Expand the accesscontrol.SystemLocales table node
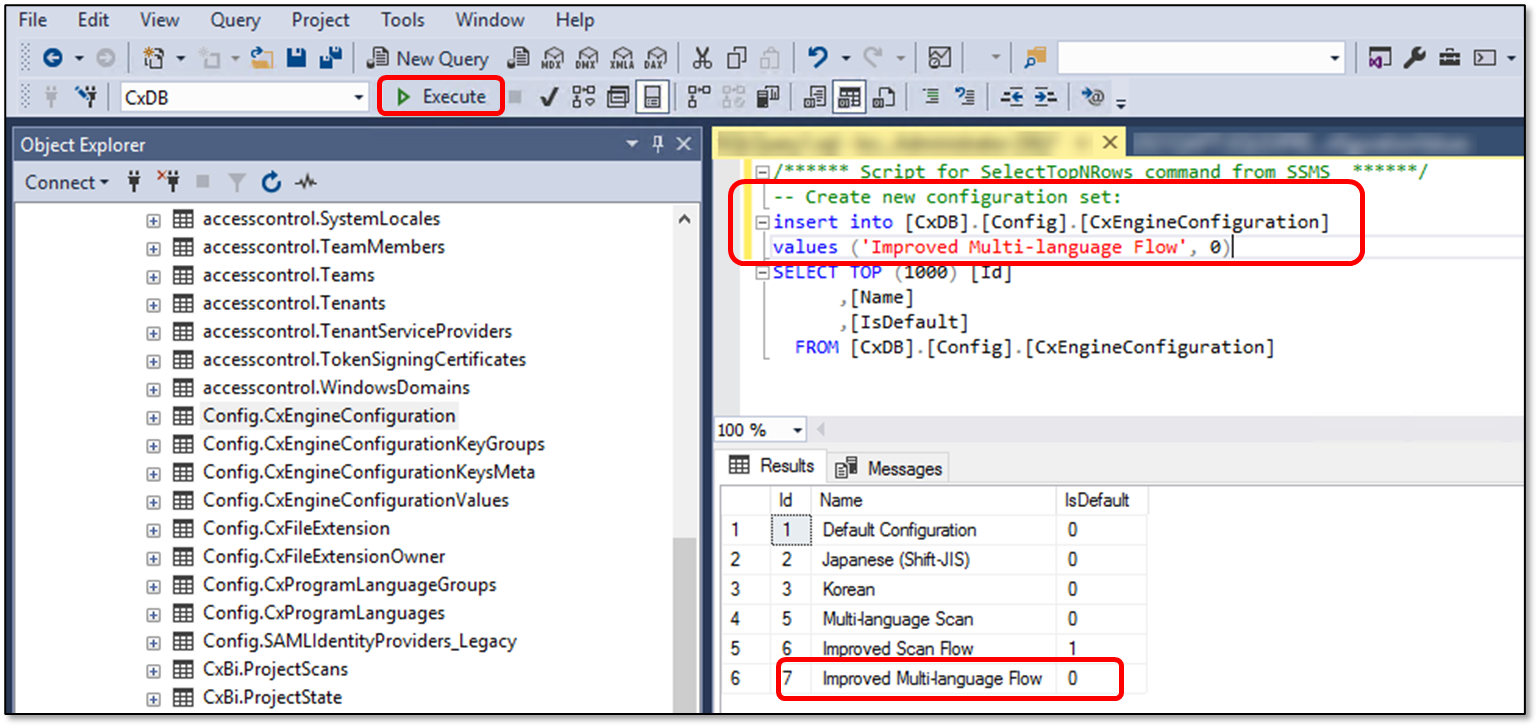This screenshot has width=1539, height=728. (x=153, y=219)
